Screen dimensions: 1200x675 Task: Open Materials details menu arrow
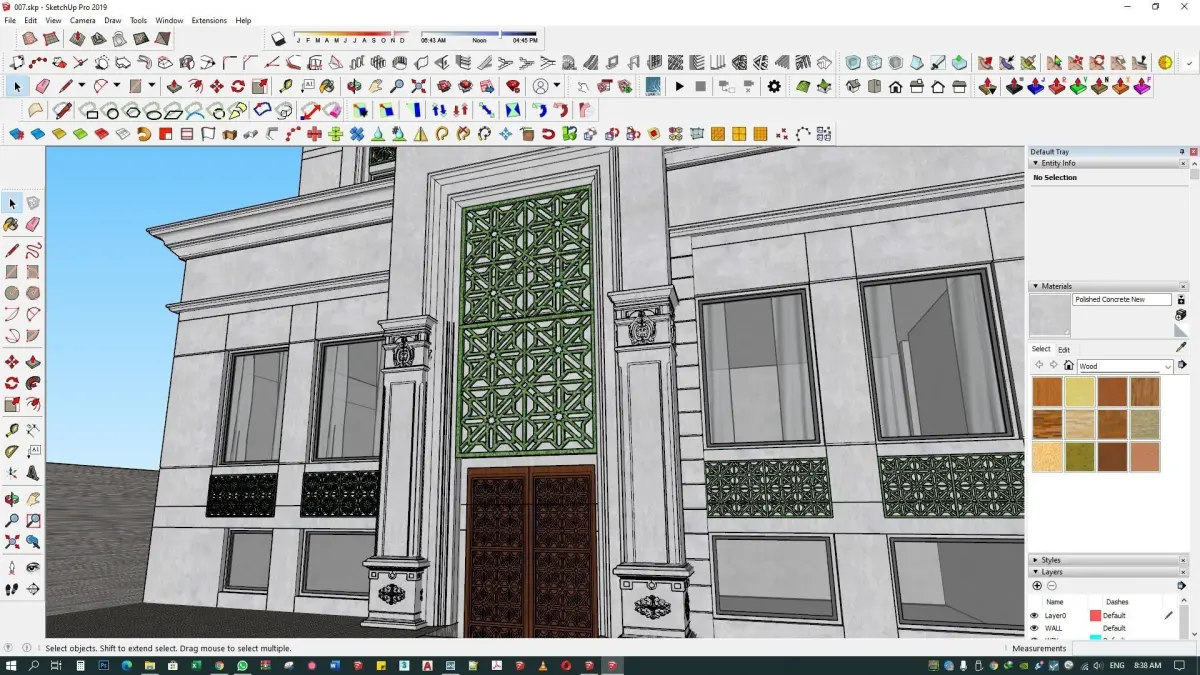[x=1181, y=367]
